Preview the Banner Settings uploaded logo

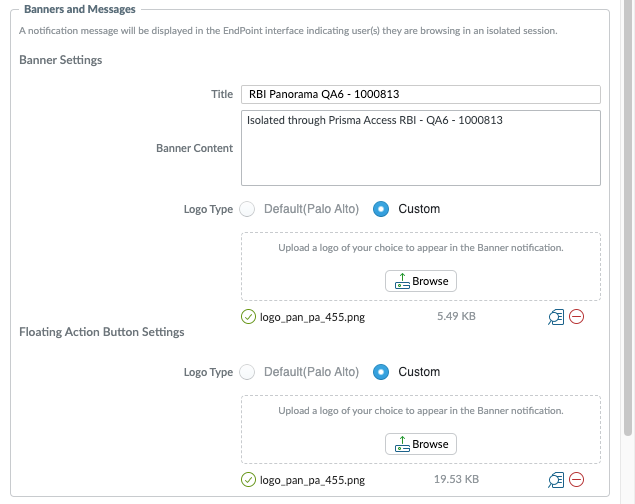coord(556,317)
